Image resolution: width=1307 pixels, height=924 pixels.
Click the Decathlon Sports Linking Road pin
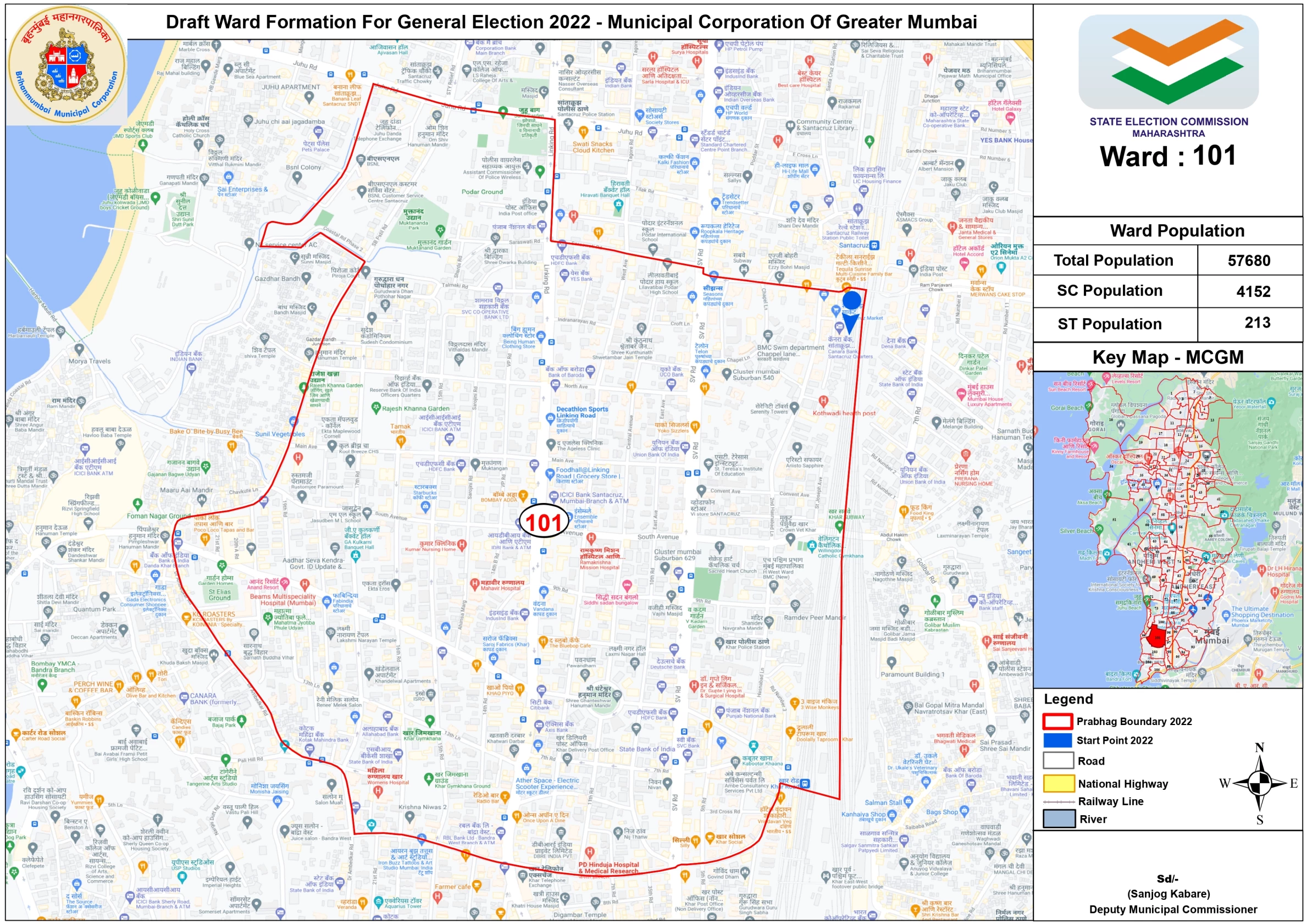tap(550, 418)
